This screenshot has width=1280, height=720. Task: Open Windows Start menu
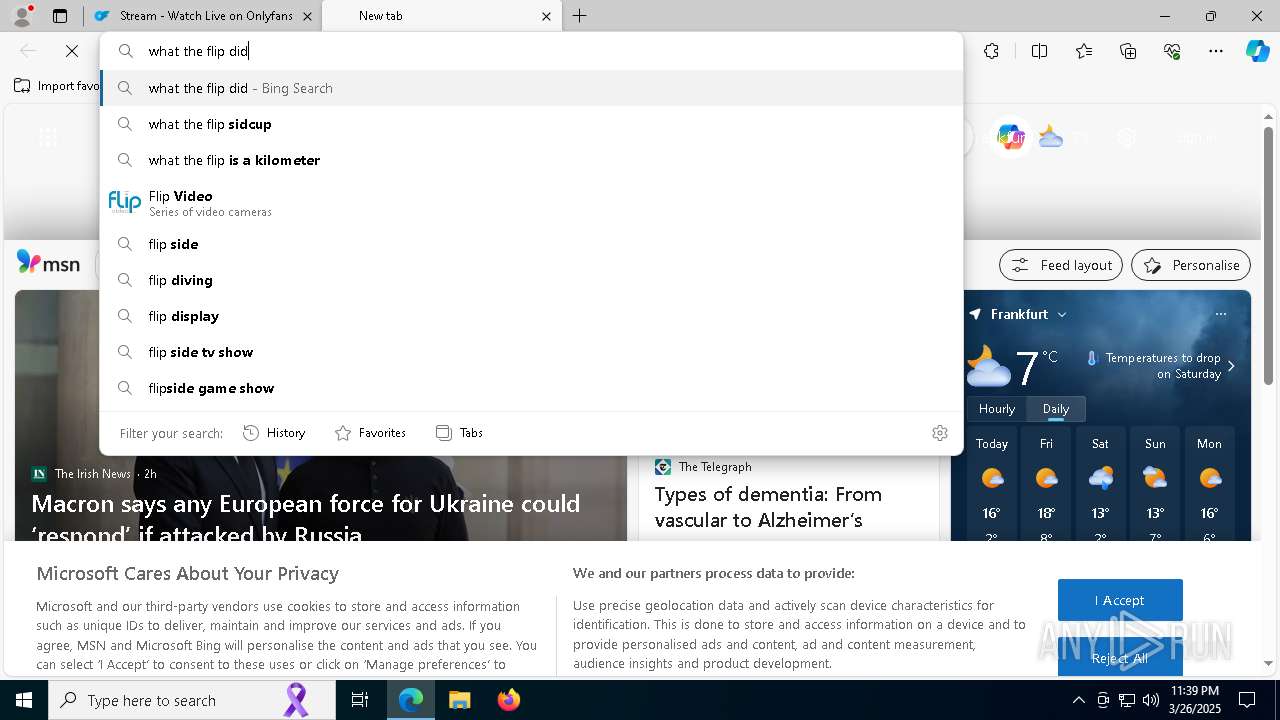point(24,700)
